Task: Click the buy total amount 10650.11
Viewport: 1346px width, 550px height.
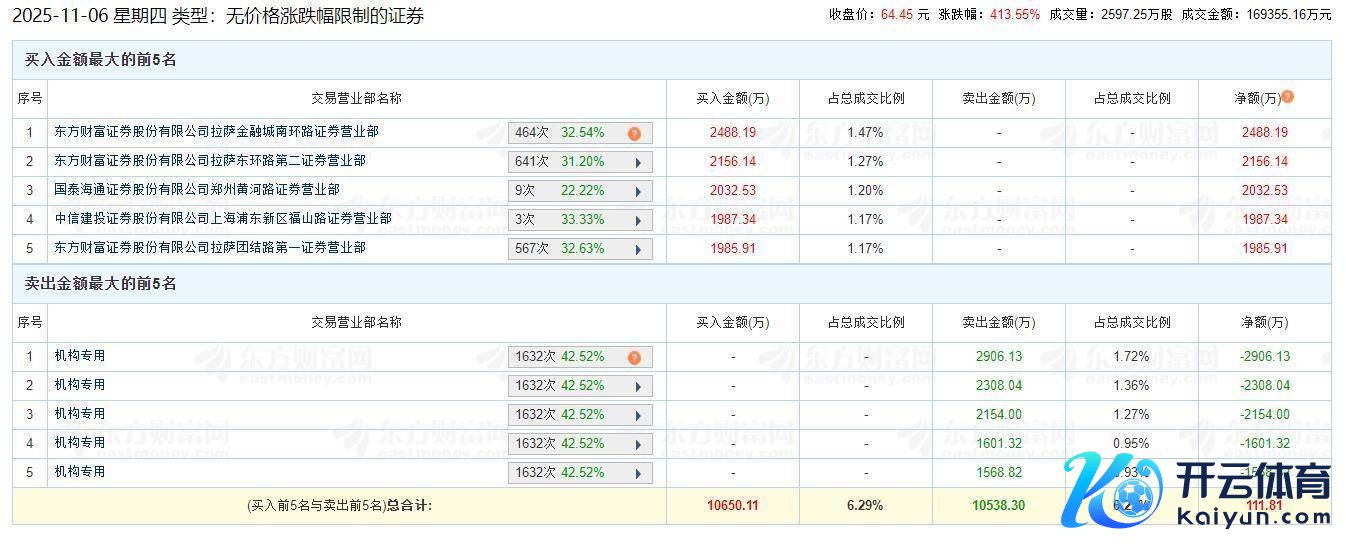Action: click(732, 506)
